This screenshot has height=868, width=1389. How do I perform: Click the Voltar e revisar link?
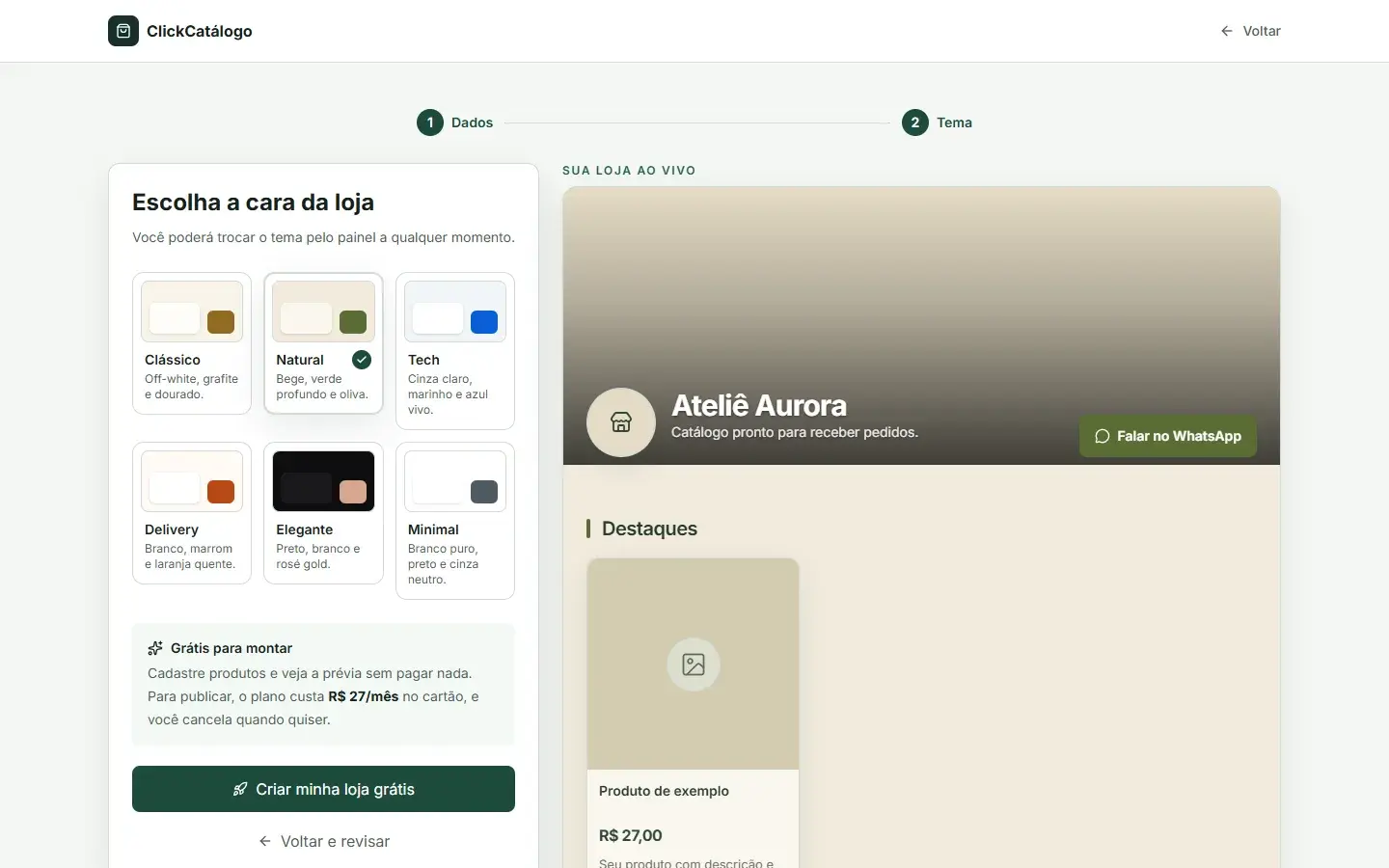pos(323,841)
